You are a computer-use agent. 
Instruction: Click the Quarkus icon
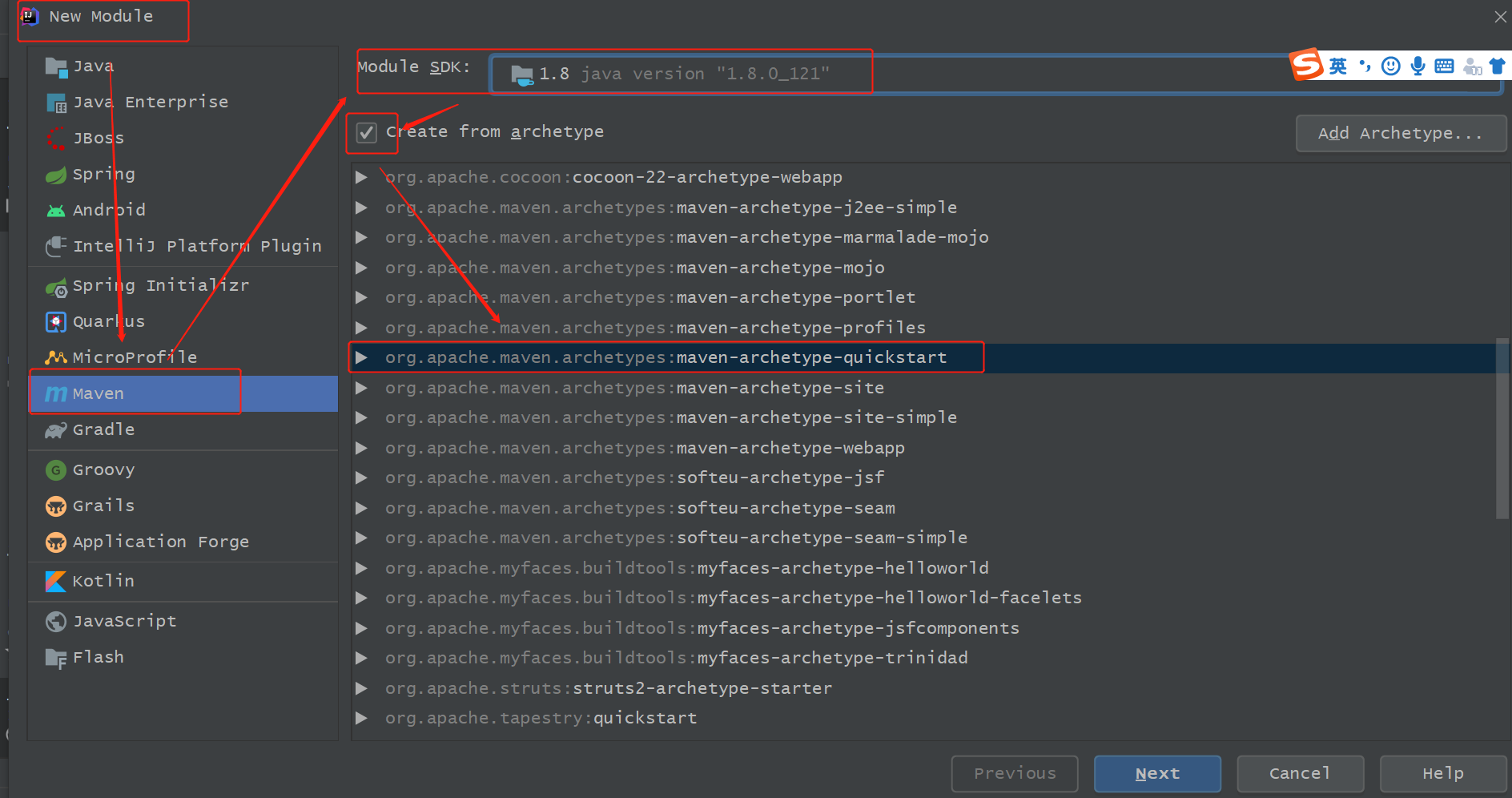coord(56,322)
